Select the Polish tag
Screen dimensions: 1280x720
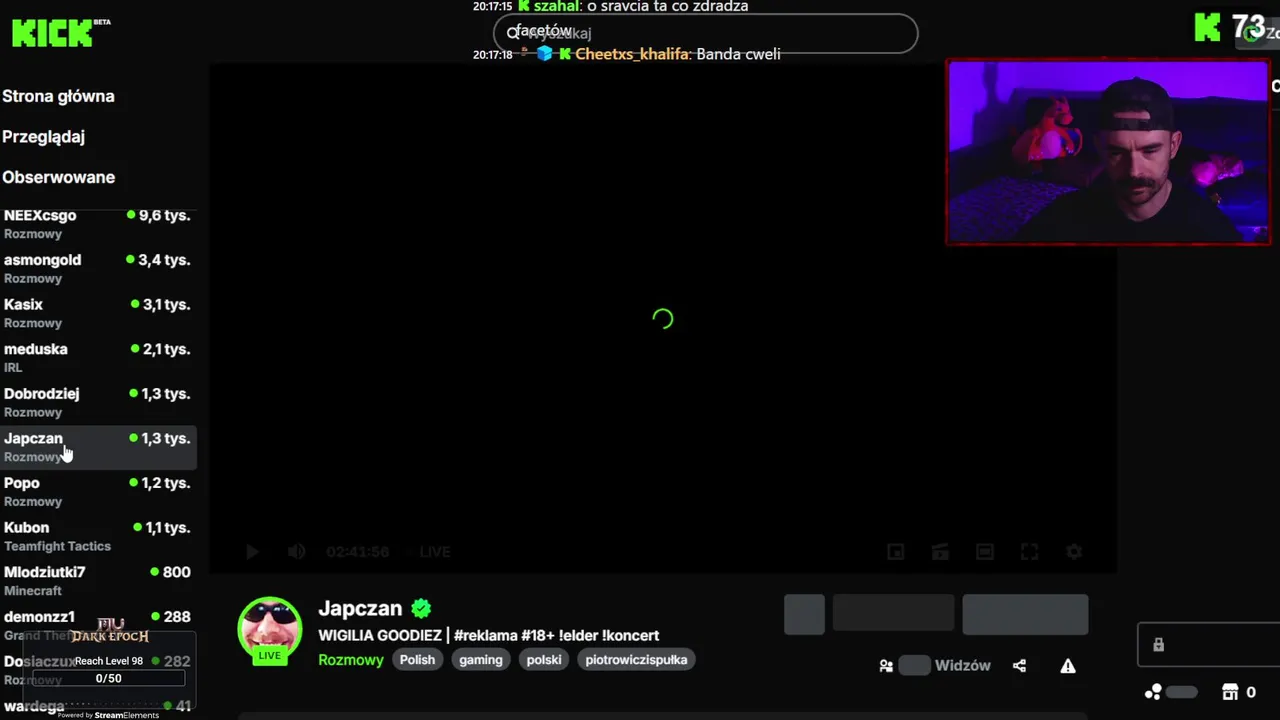point(417,660)
